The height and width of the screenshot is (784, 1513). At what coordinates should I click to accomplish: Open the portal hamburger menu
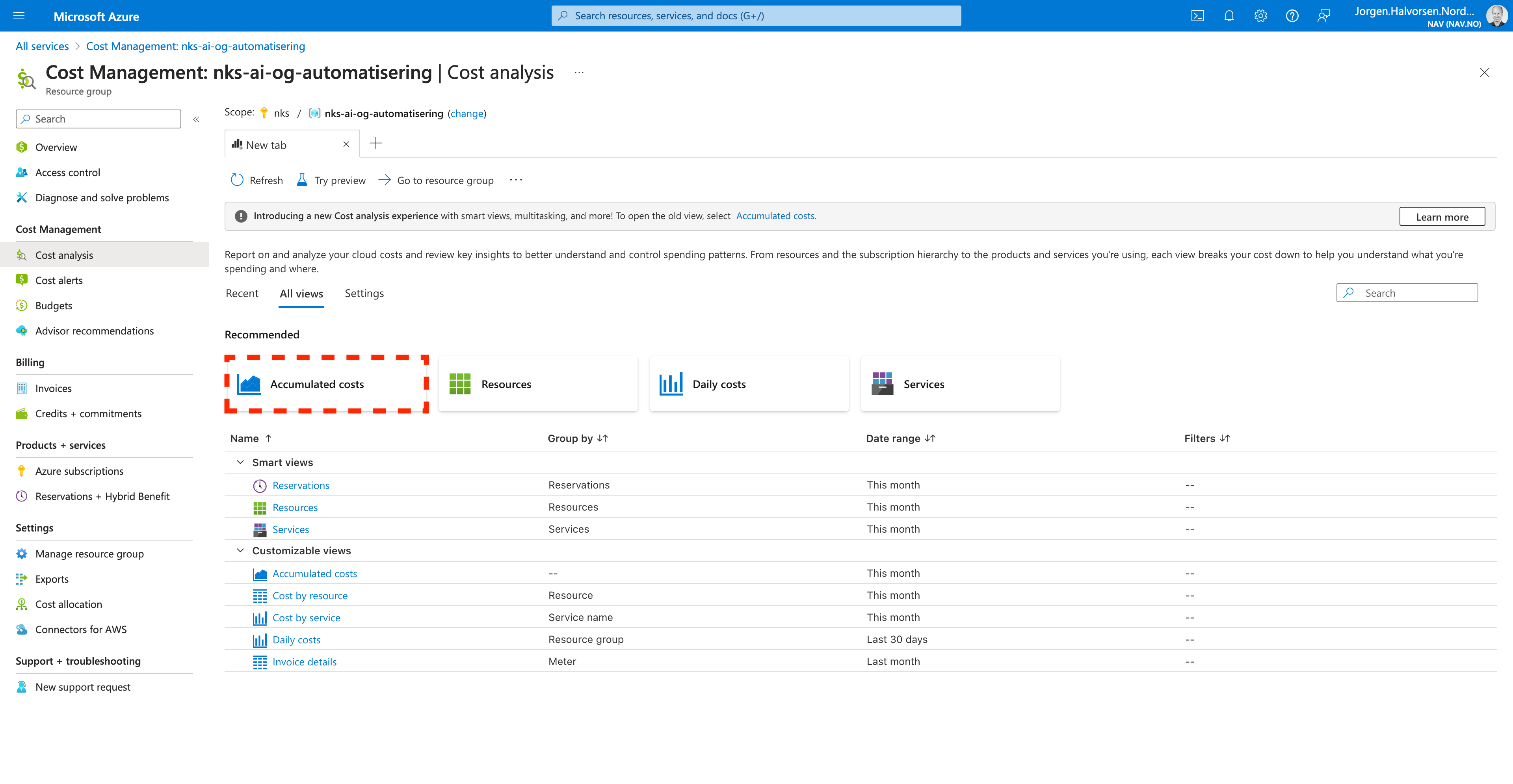coord(19,16)
